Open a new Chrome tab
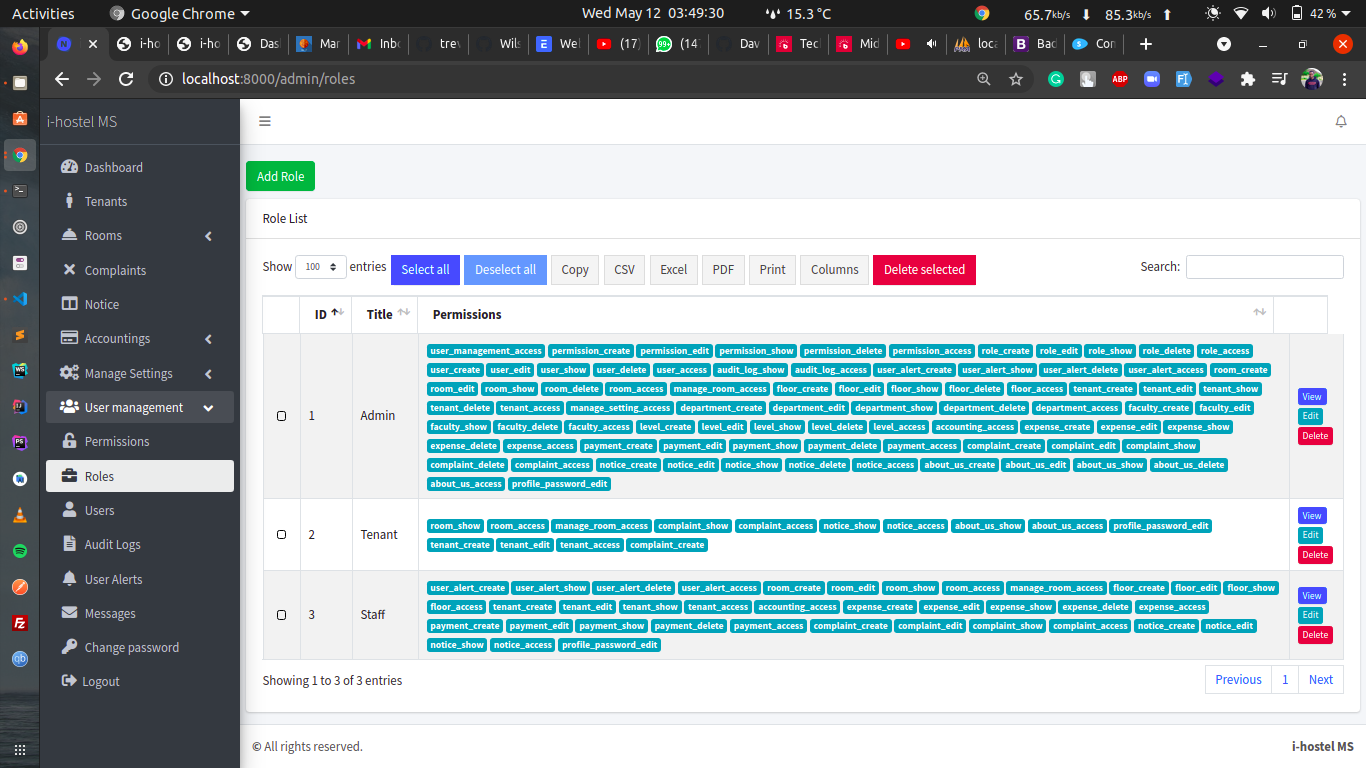 click(x=1146, y=44)
